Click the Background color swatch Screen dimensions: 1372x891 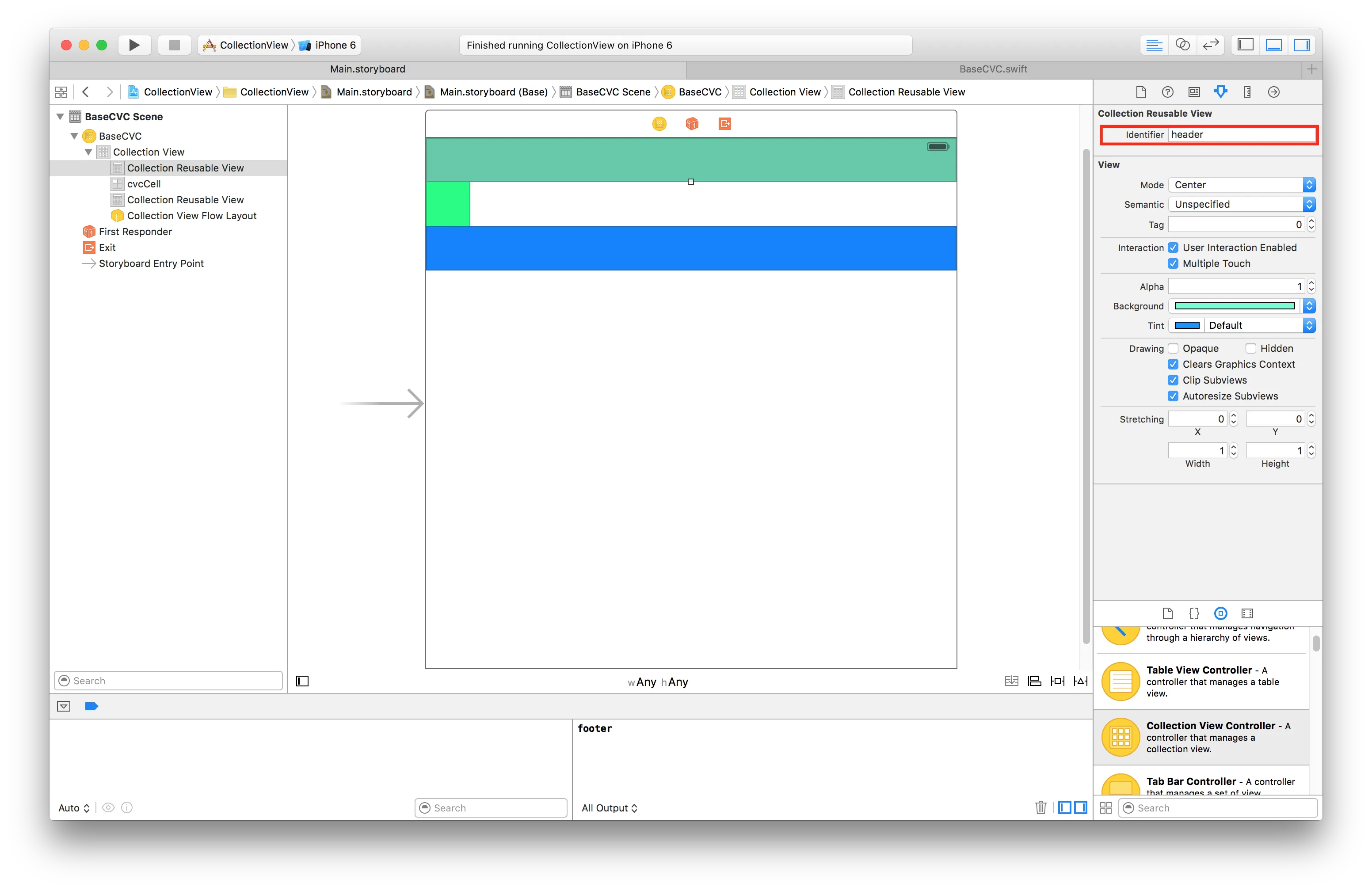point(1234,306)
